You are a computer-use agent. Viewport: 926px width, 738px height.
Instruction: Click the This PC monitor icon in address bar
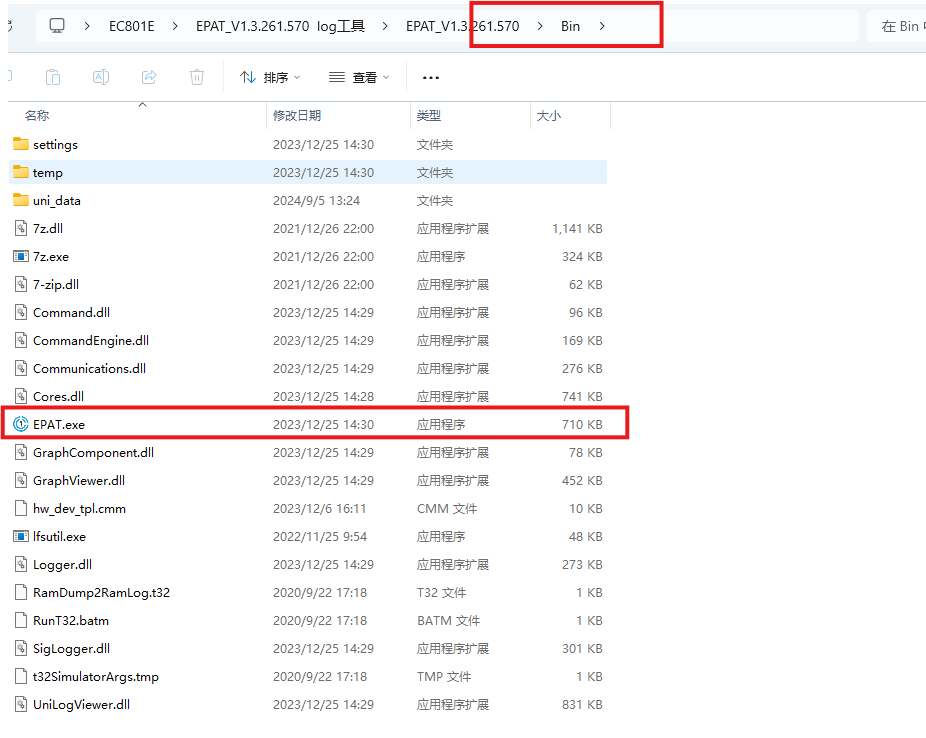click(x=57, y=26)
